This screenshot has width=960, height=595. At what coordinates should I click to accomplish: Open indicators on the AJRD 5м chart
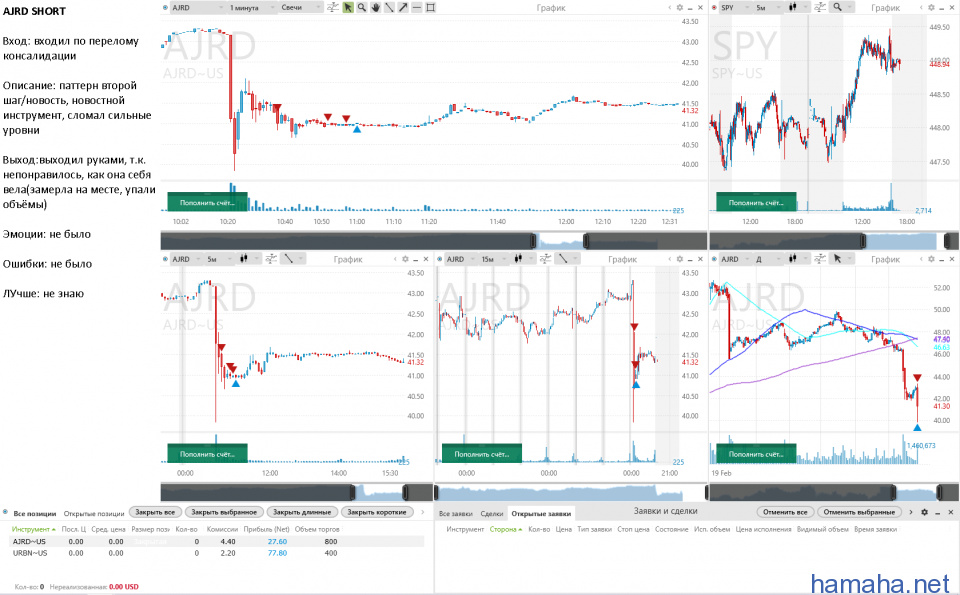tap(271, 259)
